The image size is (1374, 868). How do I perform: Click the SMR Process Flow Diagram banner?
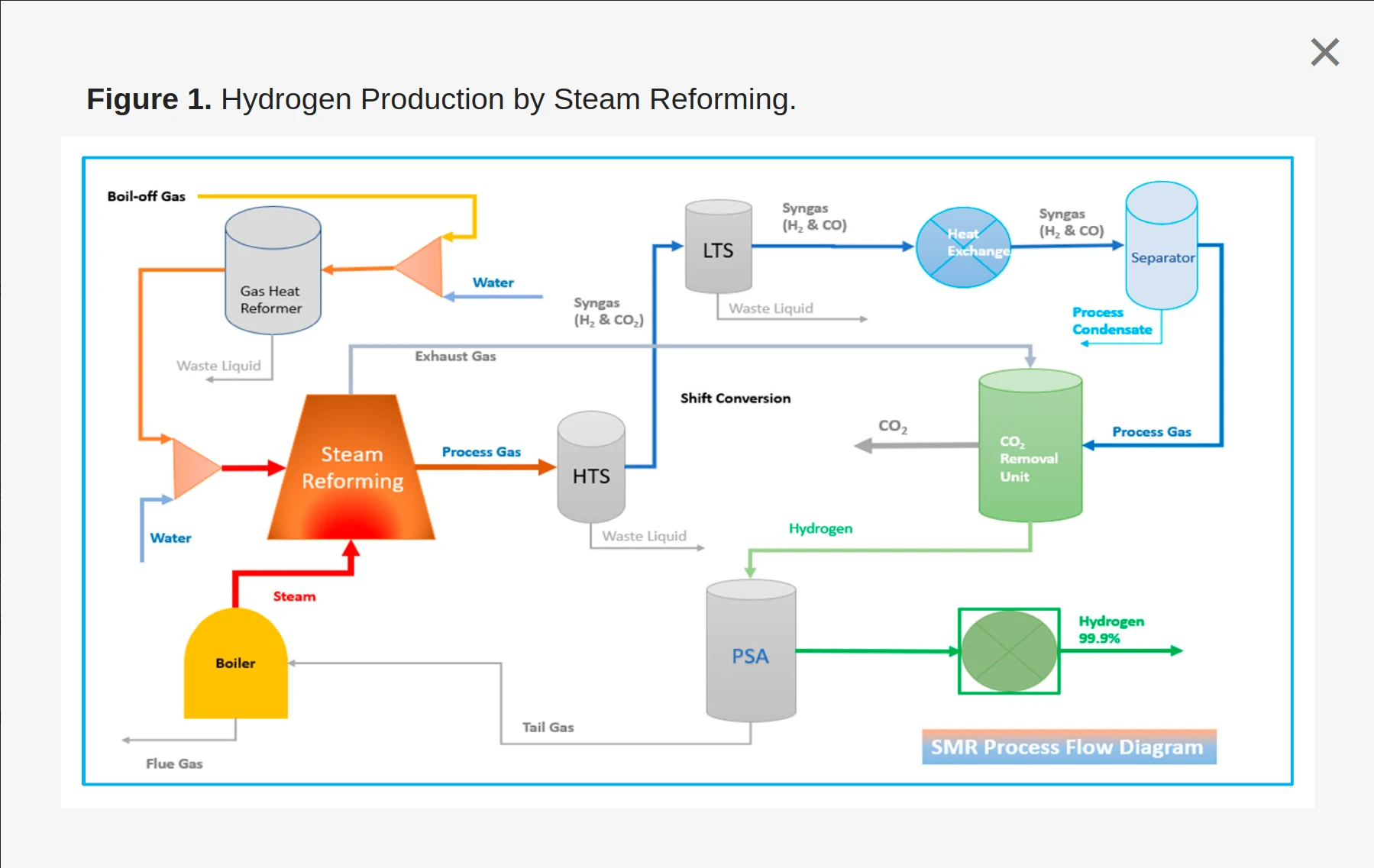click(x=1068, y=747)
